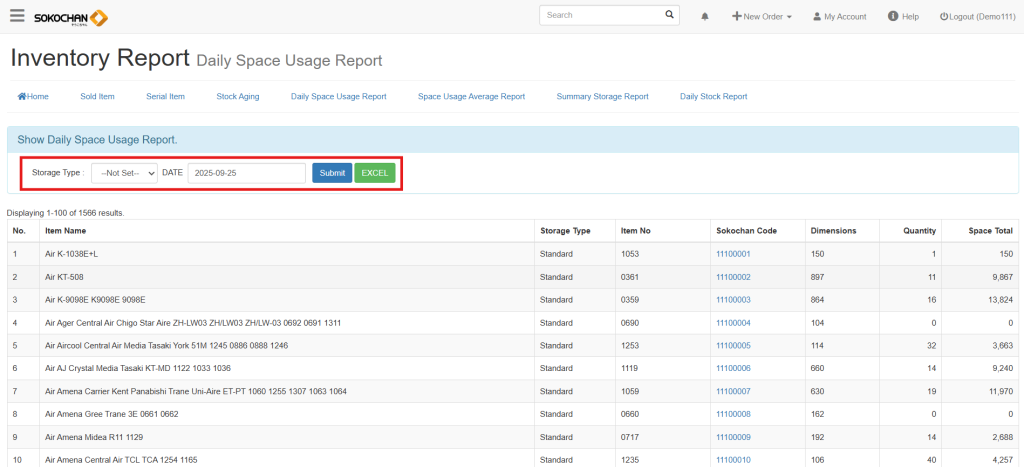Switch to the Stock Aging report
1024x467 pixels.
(237, 97)
